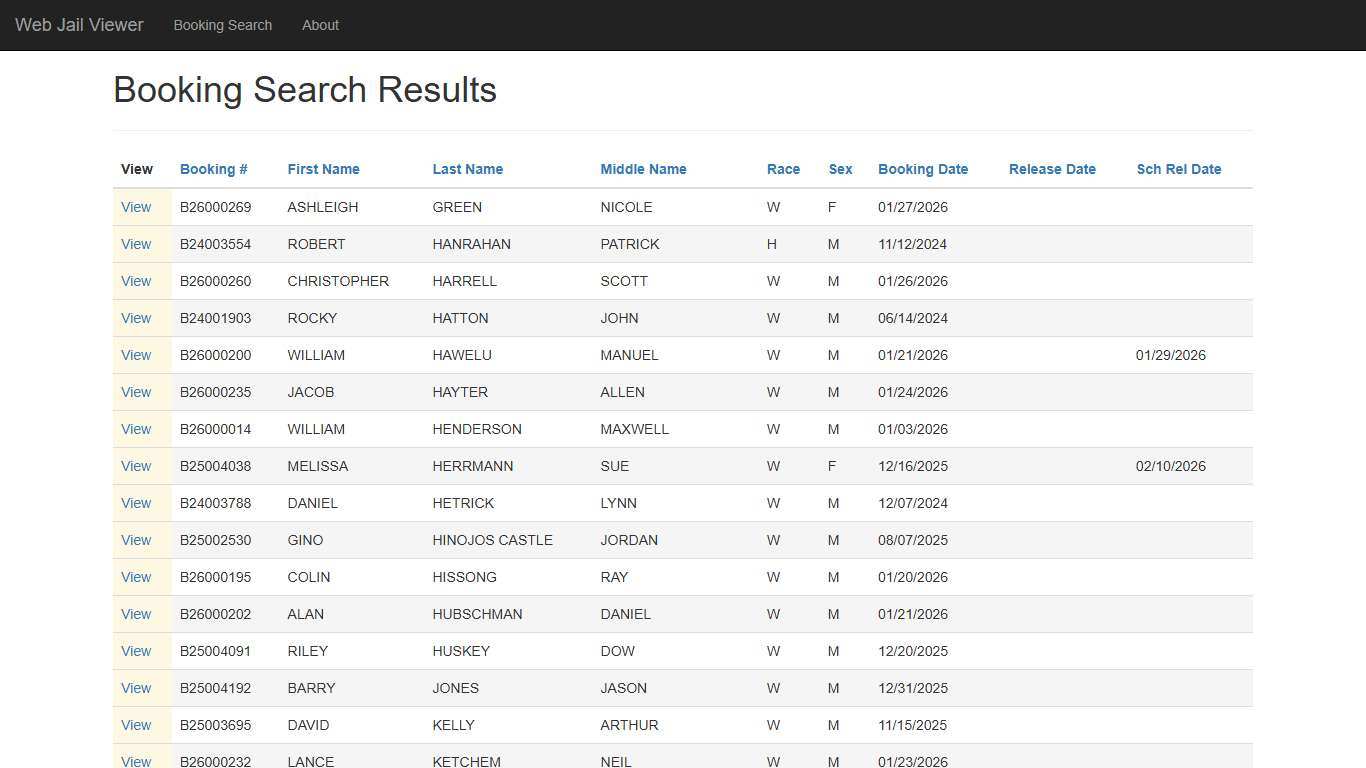
Task: View booking B26000232 for LANCE KETCHEM
Action: tap(136, 761)
